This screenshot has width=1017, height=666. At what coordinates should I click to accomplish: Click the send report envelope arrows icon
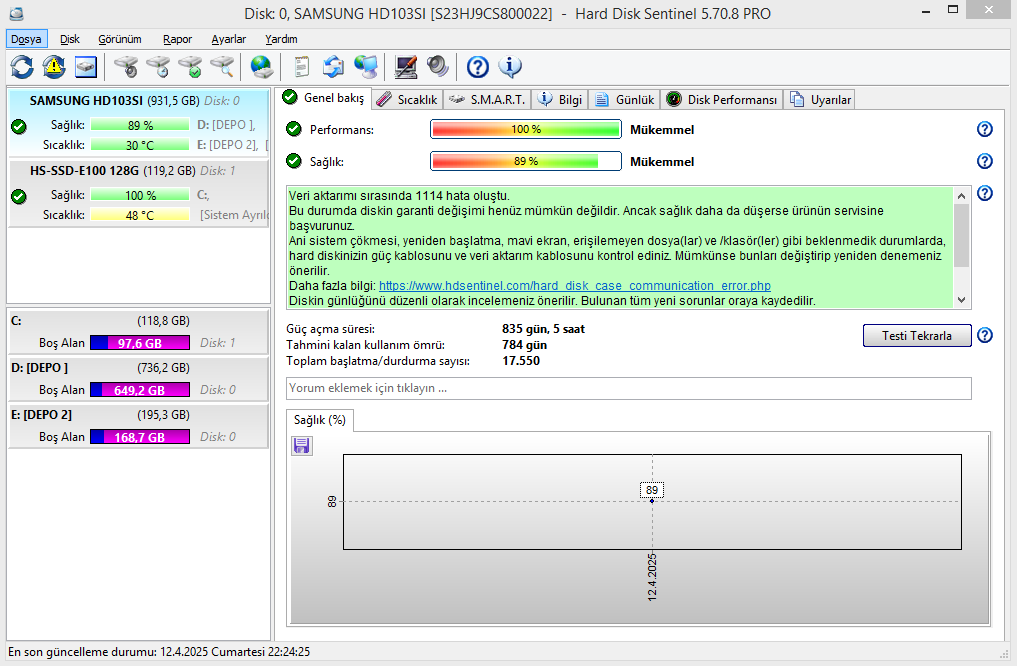point(333,67)
